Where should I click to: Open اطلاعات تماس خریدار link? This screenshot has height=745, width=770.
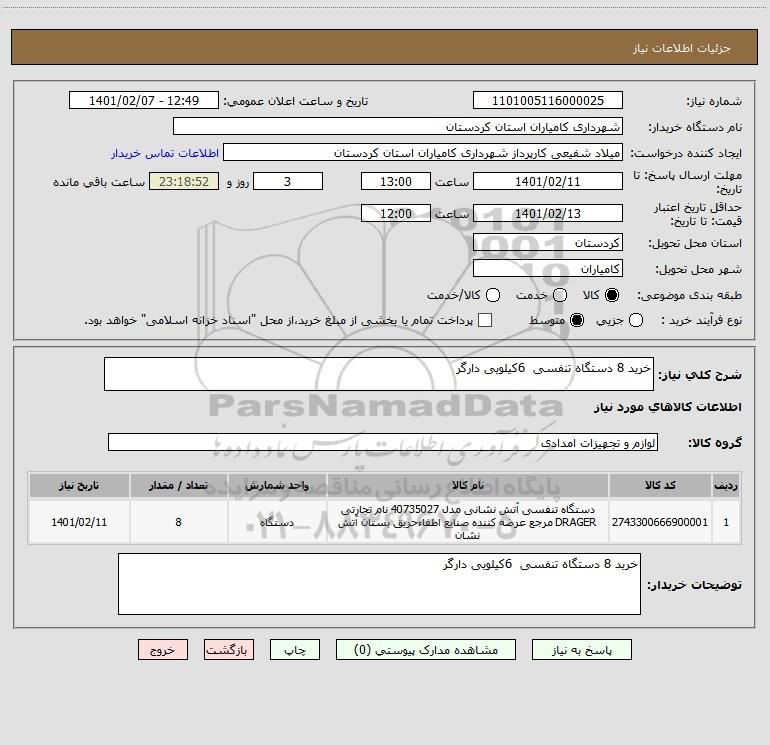click(x=165, y=153)
